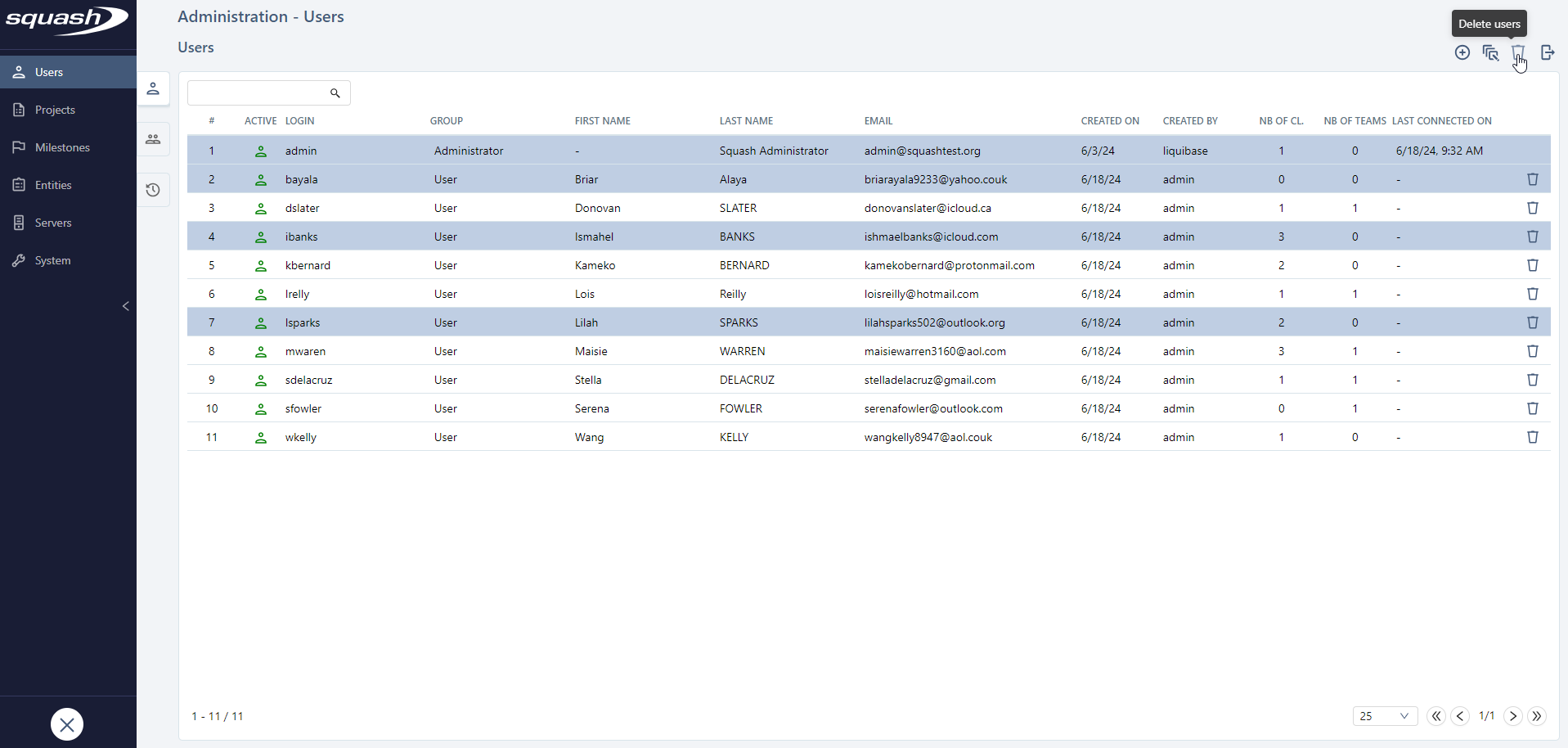Sort table by Login column header
Image resolution: width=1568 pixels, height=748 pixels.
tap(299, 121)
